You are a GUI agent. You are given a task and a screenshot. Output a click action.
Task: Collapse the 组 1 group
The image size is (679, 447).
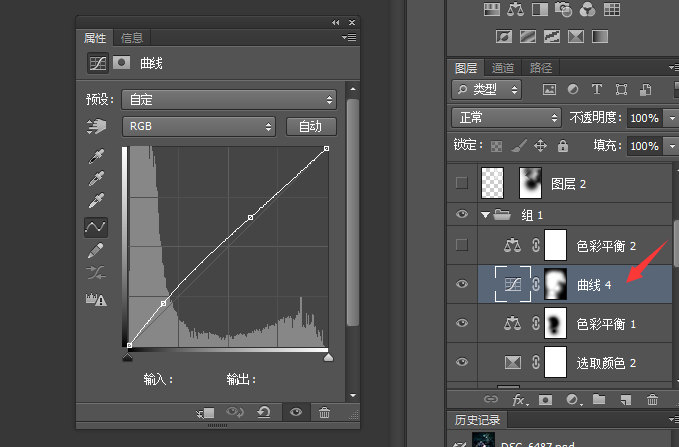click(x=485, y=215)
